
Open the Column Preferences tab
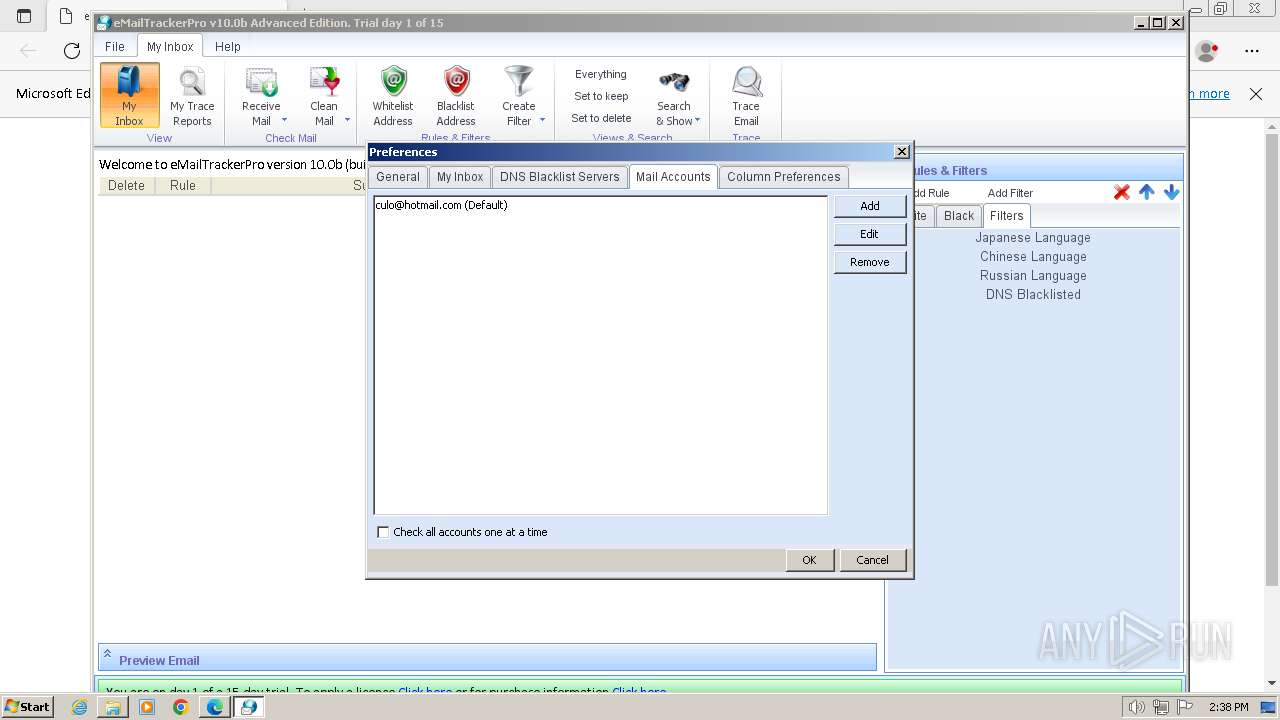point(784,177)
